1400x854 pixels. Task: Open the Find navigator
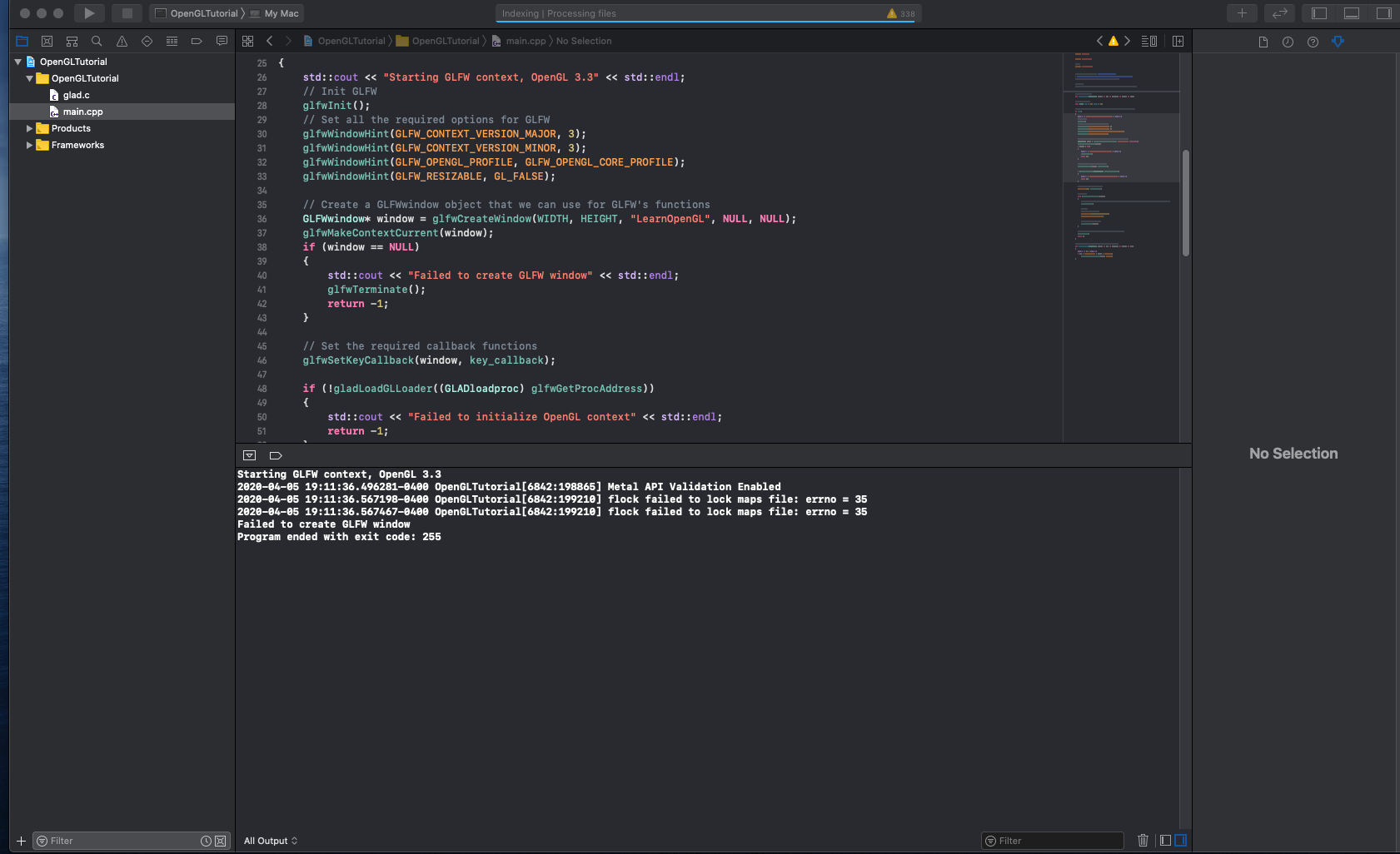tap(97, 41)
